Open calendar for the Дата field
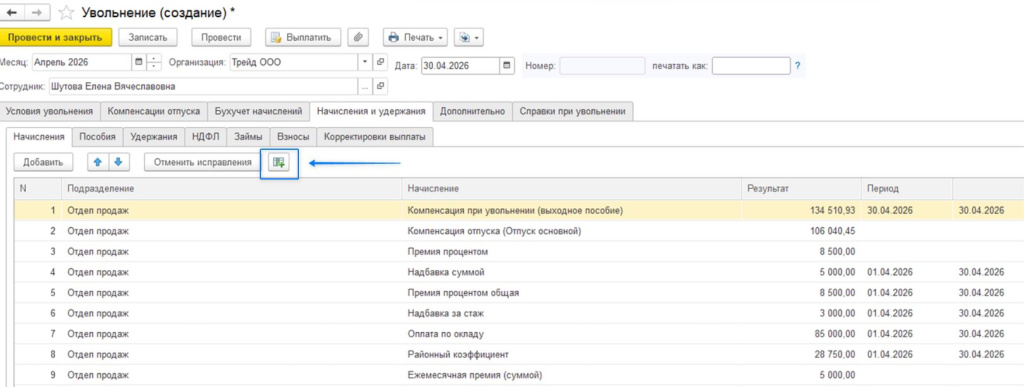The image size is (1024, 387). point(507,66)
